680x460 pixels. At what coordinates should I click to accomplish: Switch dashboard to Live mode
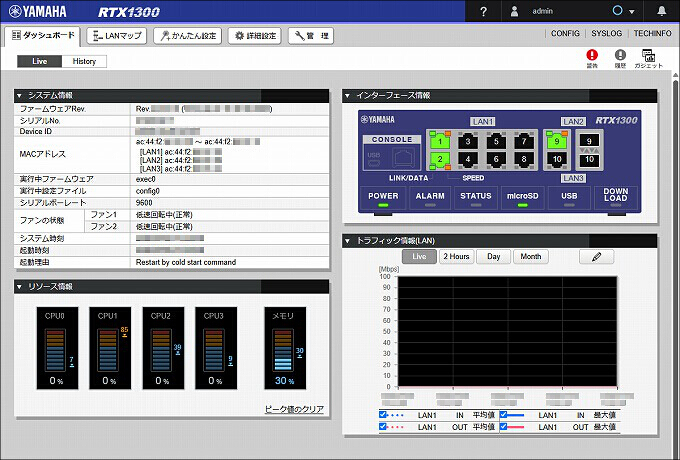pos(39,61)
